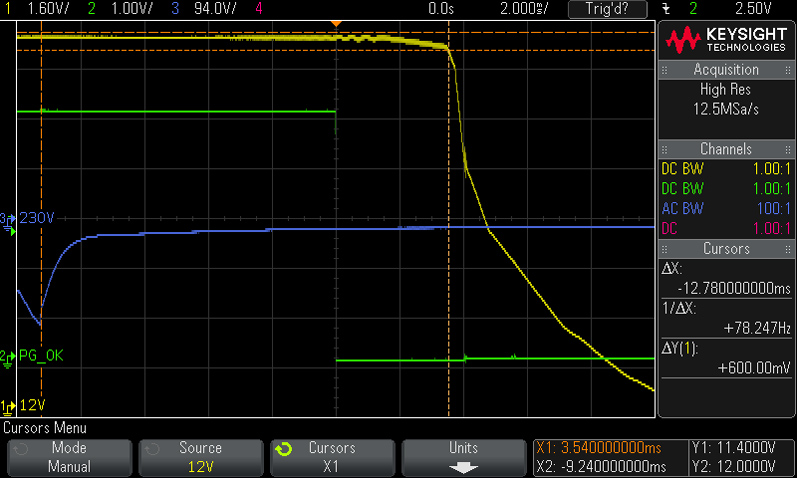
Task: Click the grip icon right of Cursors header
Action: coord(788,249)
